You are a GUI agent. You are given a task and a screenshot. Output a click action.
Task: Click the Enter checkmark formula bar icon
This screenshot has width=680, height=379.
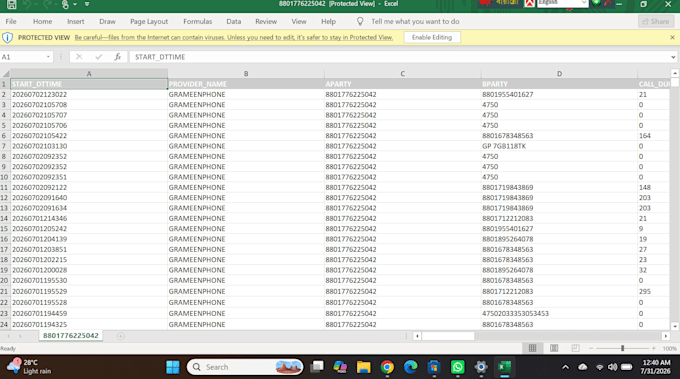point(98,57)
